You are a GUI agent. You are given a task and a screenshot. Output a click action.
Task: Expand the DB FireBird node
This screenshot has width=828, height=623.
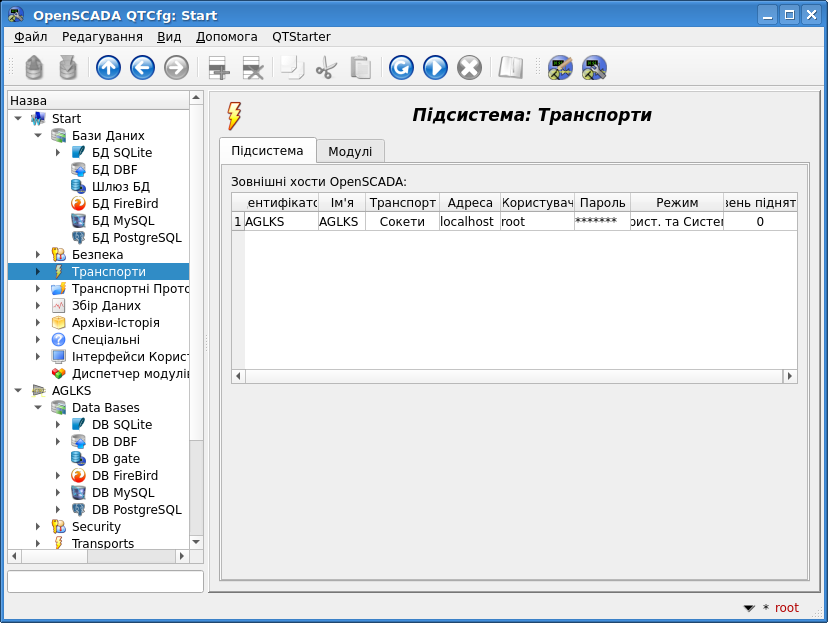[58, 475]
